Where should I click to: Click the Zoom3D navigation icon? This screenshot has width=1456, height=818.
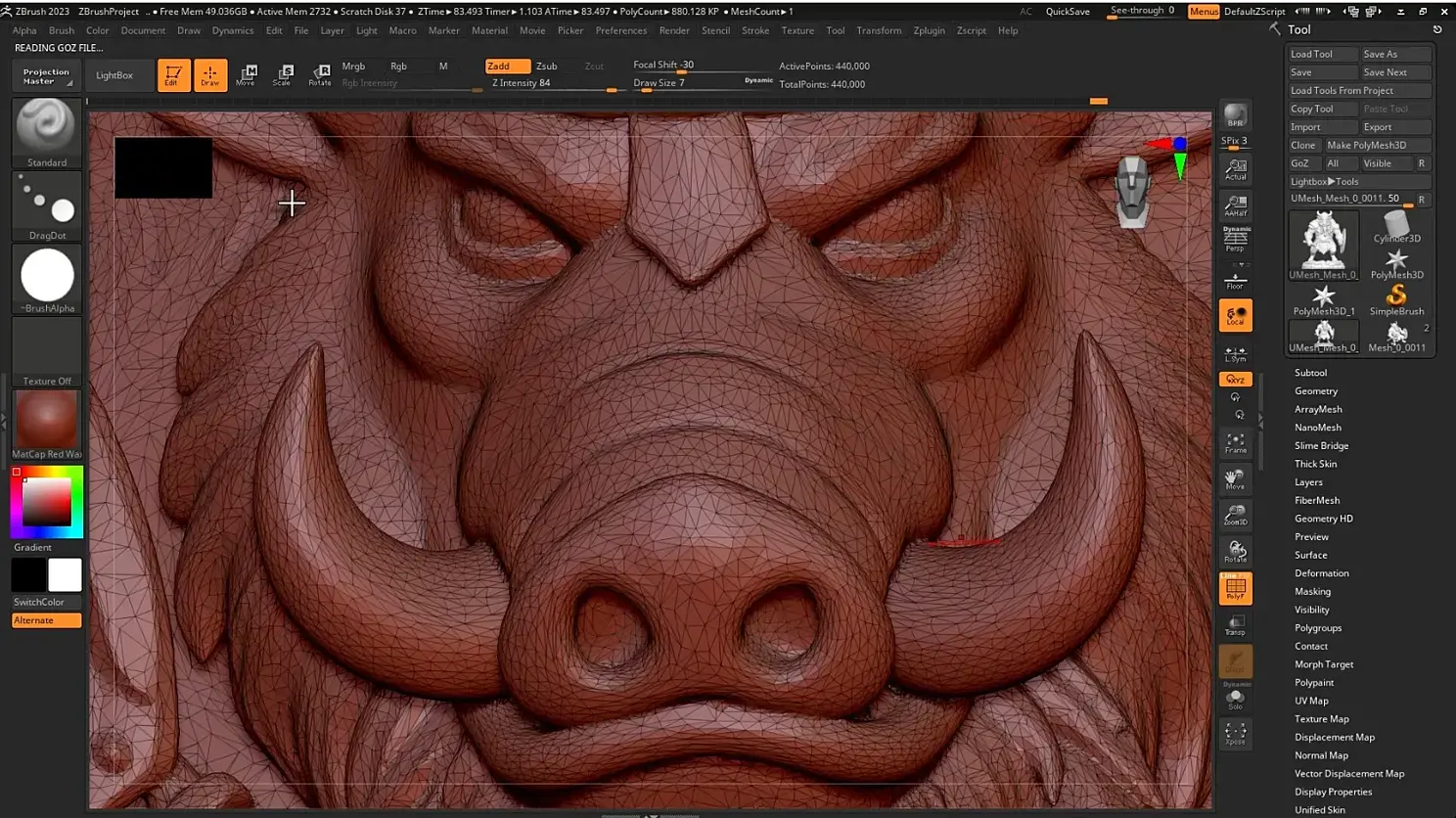[1235, 515]
